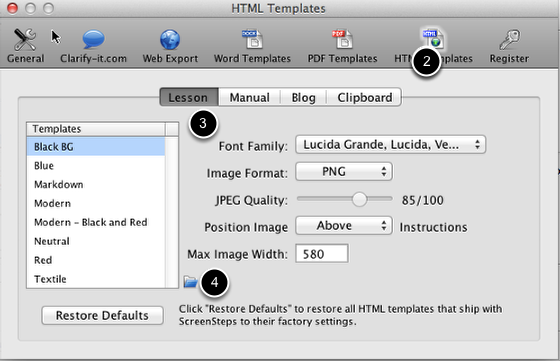Image resolution: width=560 pixels, height=361 pixels.
Task: Click the Max Image Width field
Action: point(322,254)
